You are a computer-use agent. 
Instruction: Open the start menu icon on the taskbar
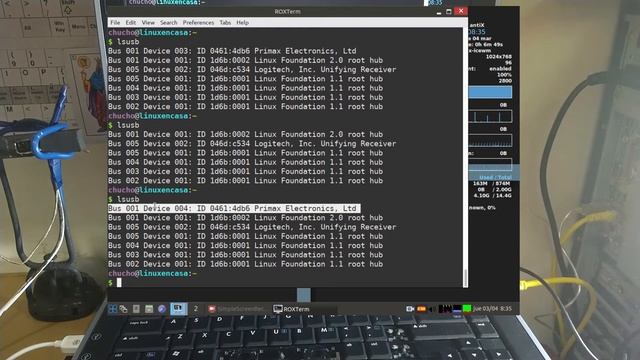point(113,309)
